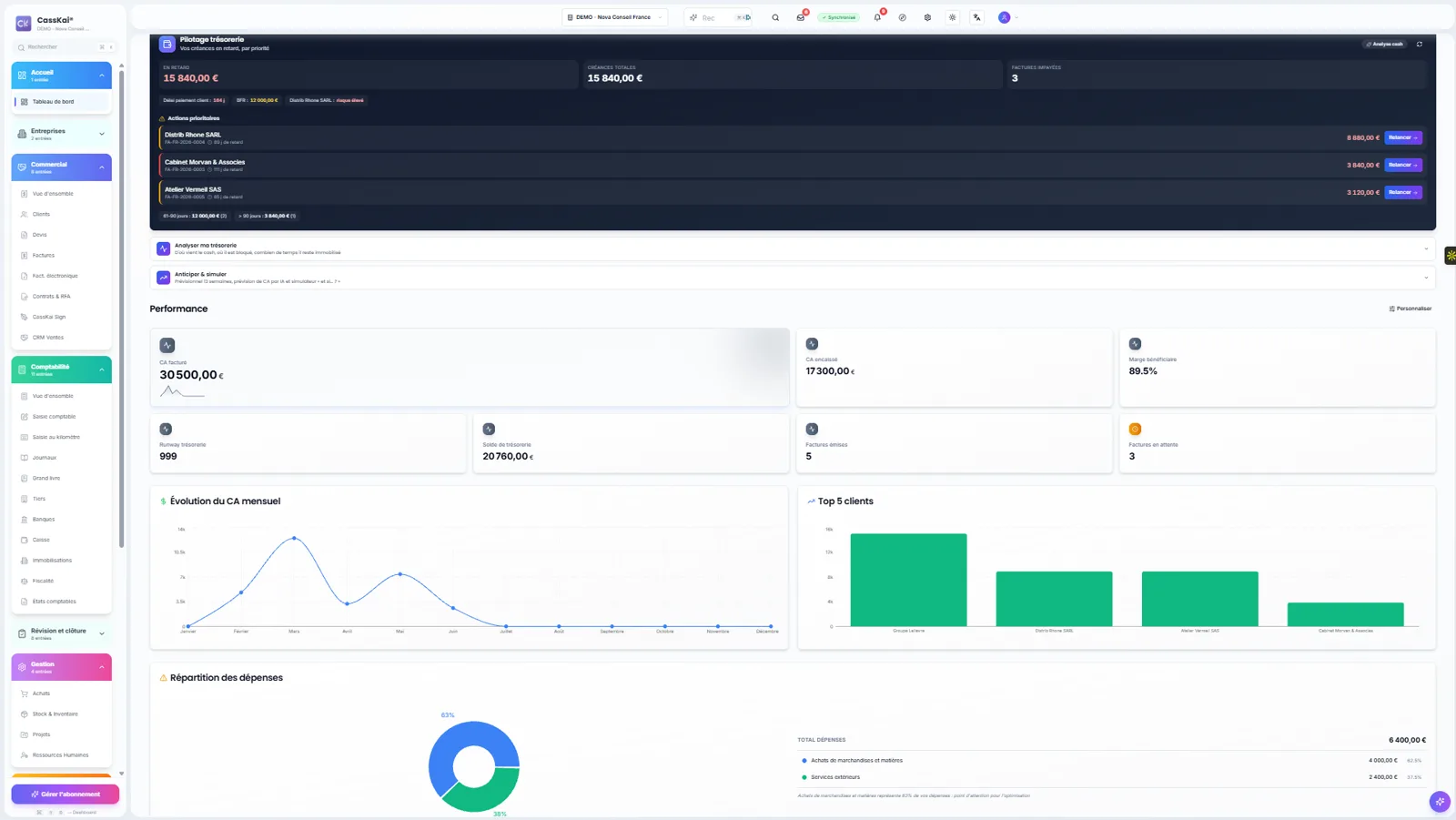Click the compass icon in top bar
1456x820 pixels.
click(x=902, y=17)
